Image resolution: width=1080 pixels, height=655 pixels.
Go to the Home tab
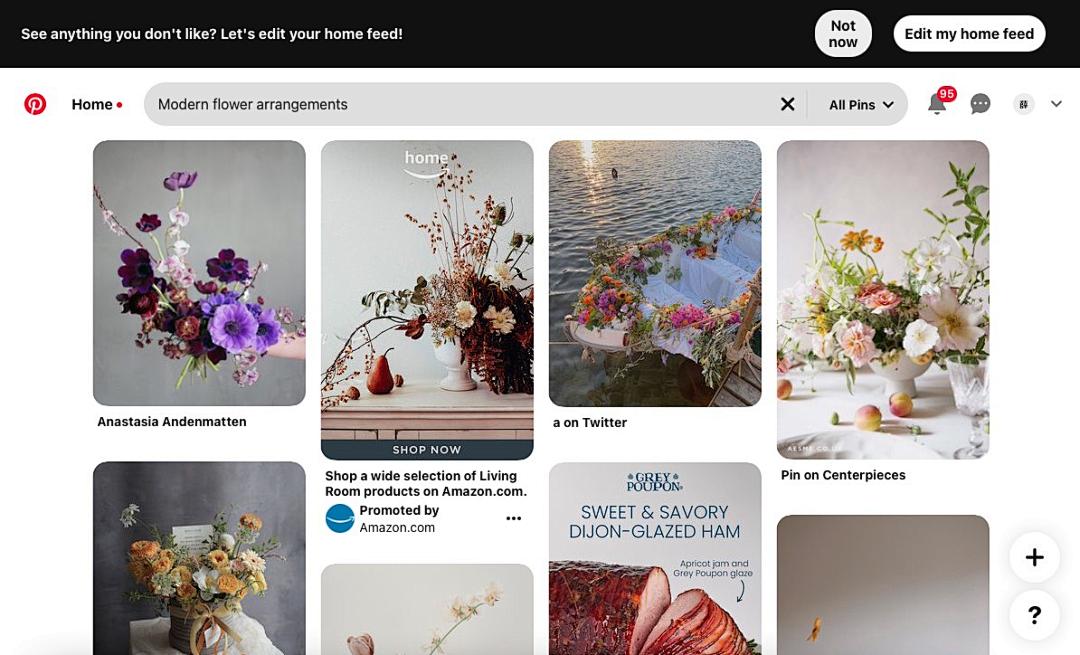tap(92, 105)
